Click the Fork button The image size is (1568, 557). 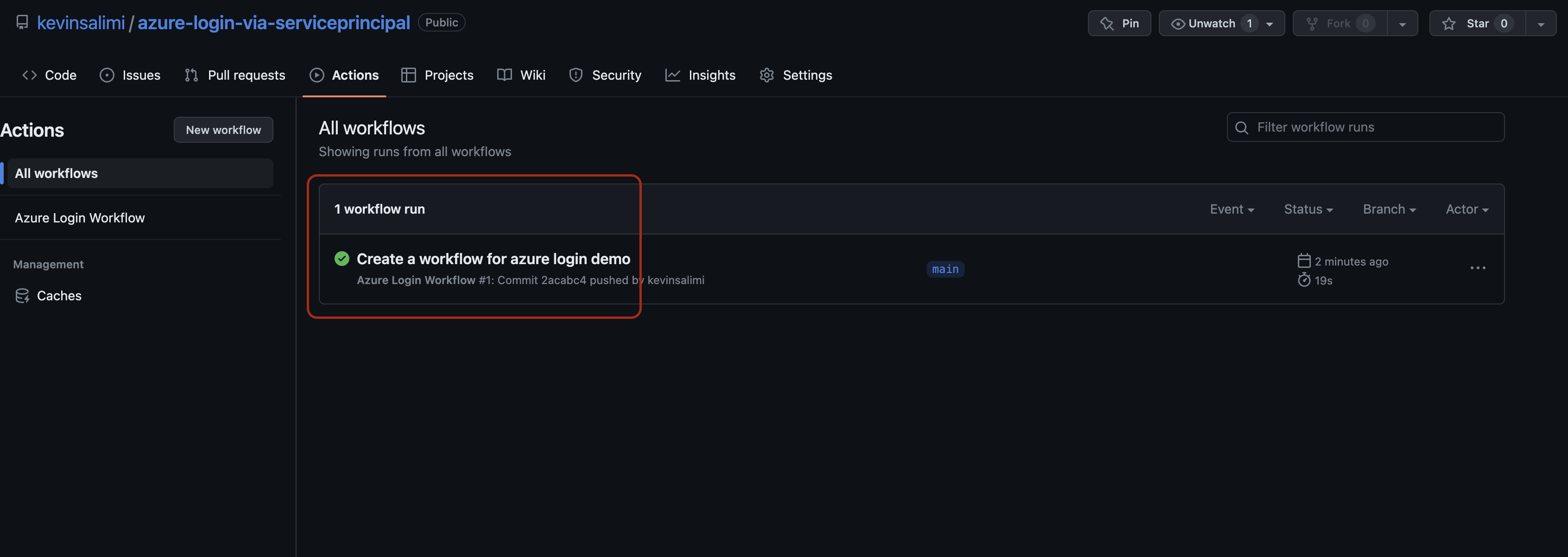pyautogui.click(x=1340, y=23)
